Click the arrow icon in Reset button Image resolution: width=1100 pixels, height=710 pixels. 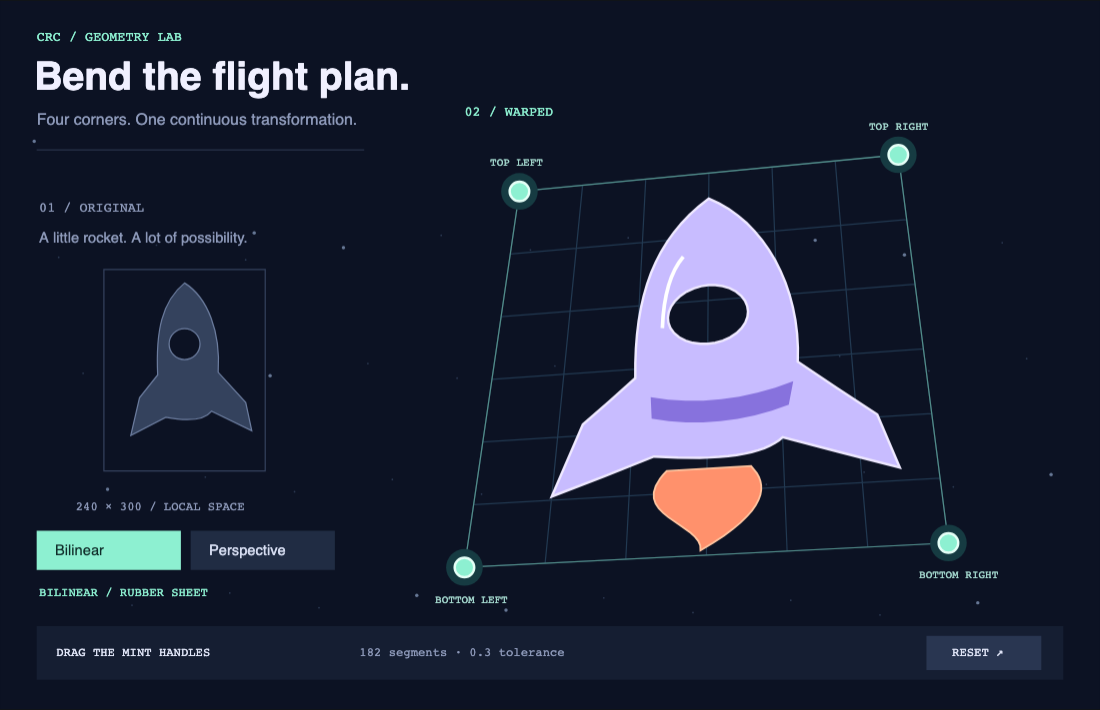1000,653
